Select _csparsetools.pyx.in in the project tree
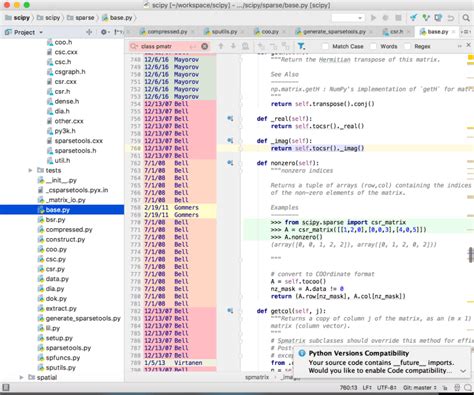This screenshot has height=395, width=474. (73, 190)
